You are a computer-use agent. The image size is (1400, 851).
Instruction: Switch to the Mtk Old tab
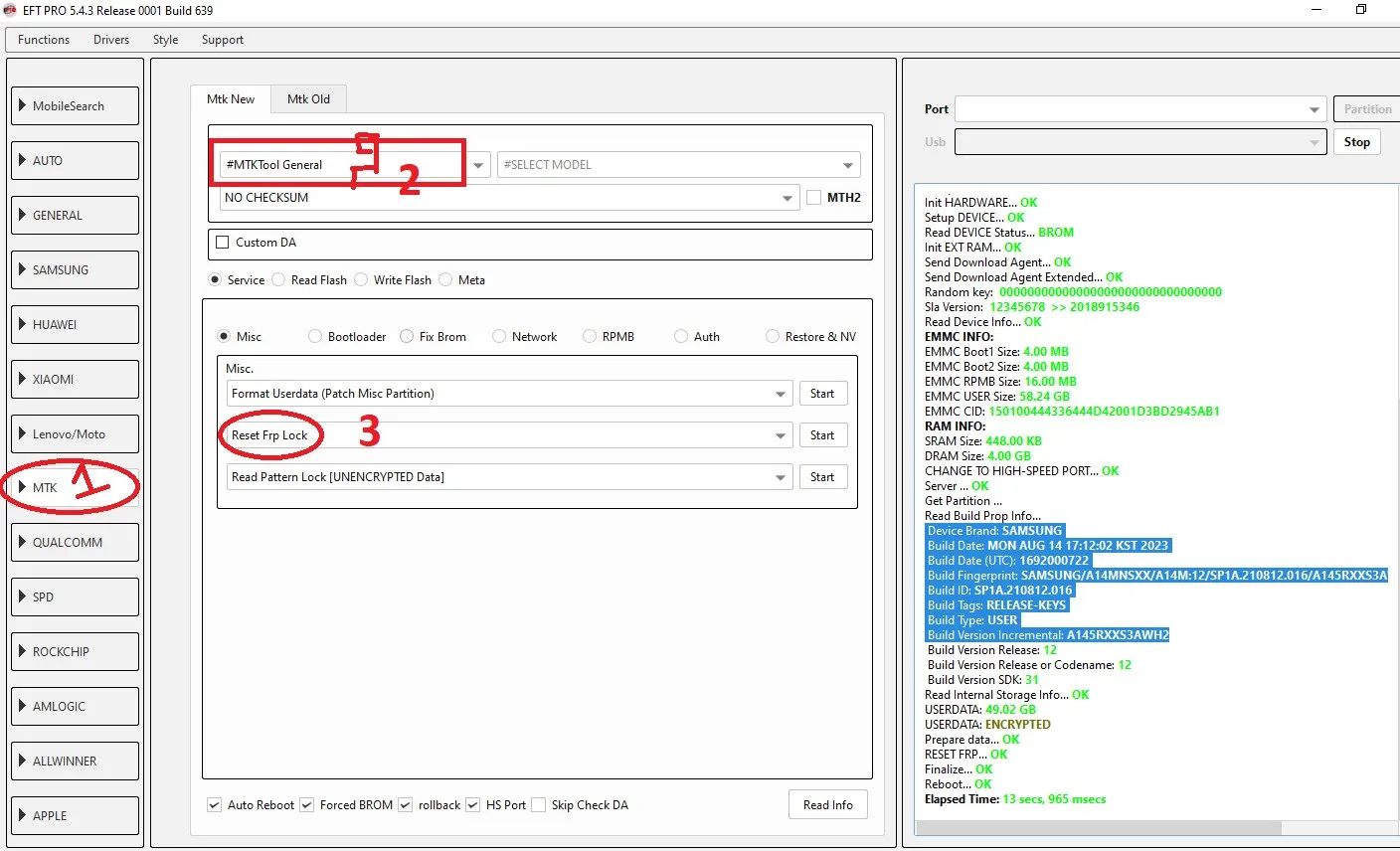308,99
